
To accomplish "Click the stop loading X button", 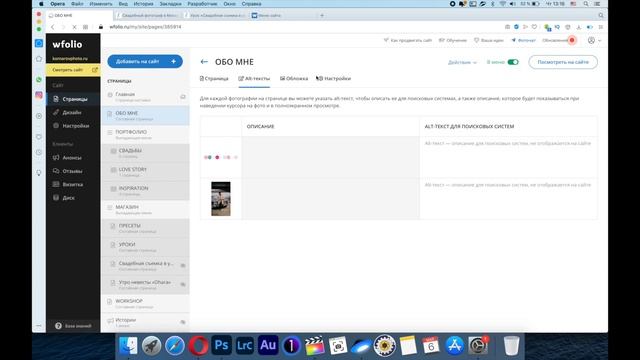I will [74, 27].
